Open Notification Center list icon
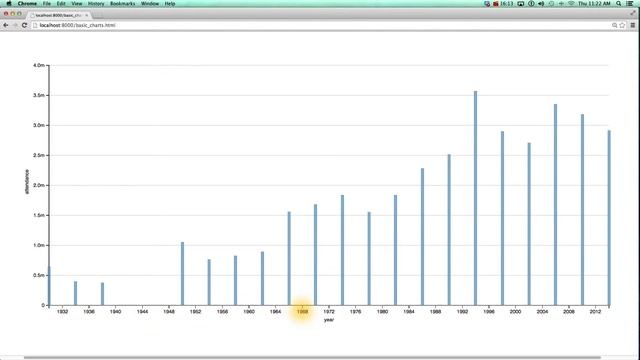The height and width of the screenshot is (360, 640). pos(630,3)
